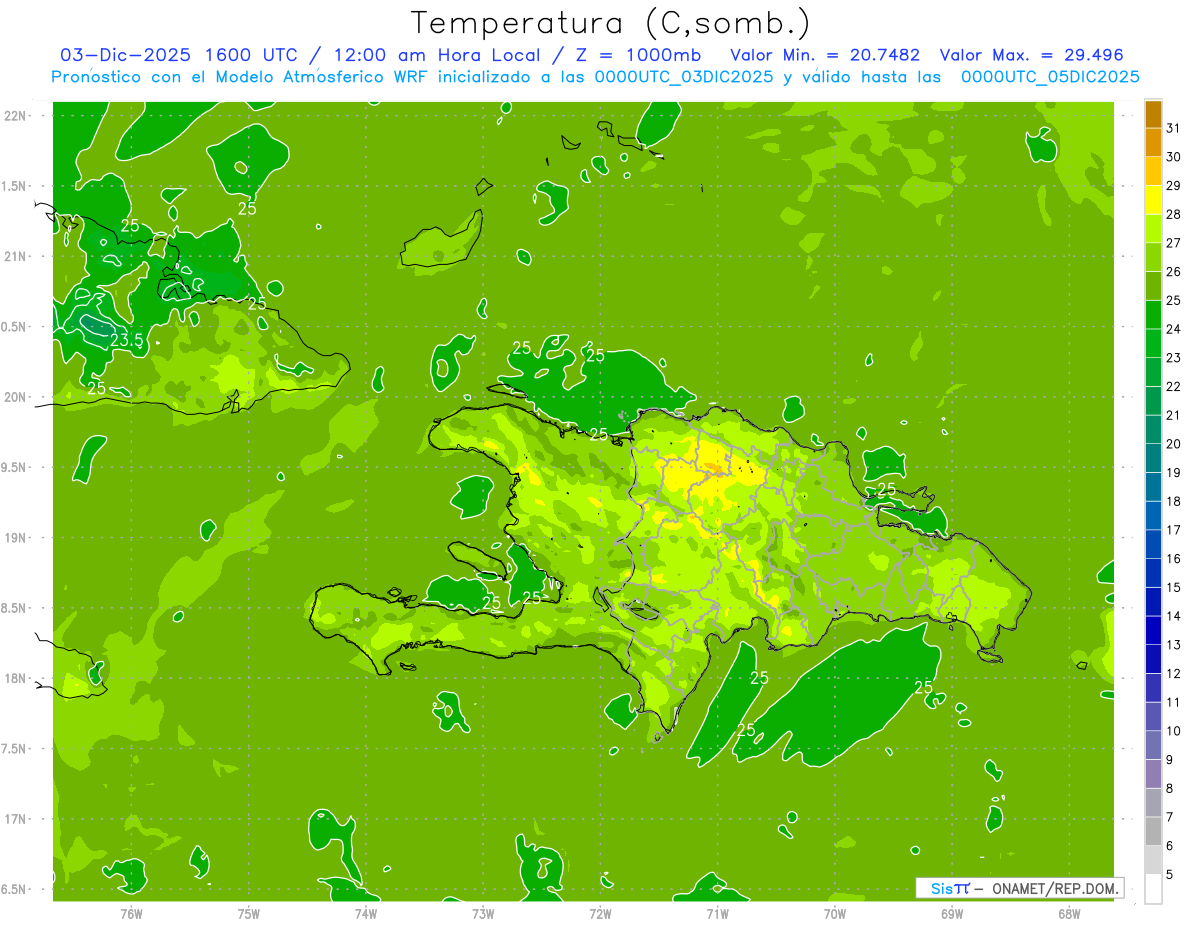Select the green color bar segment between 24 and 25
Image resolution: width=1200 pixels, height=927 pixels.
(1153, 315)
